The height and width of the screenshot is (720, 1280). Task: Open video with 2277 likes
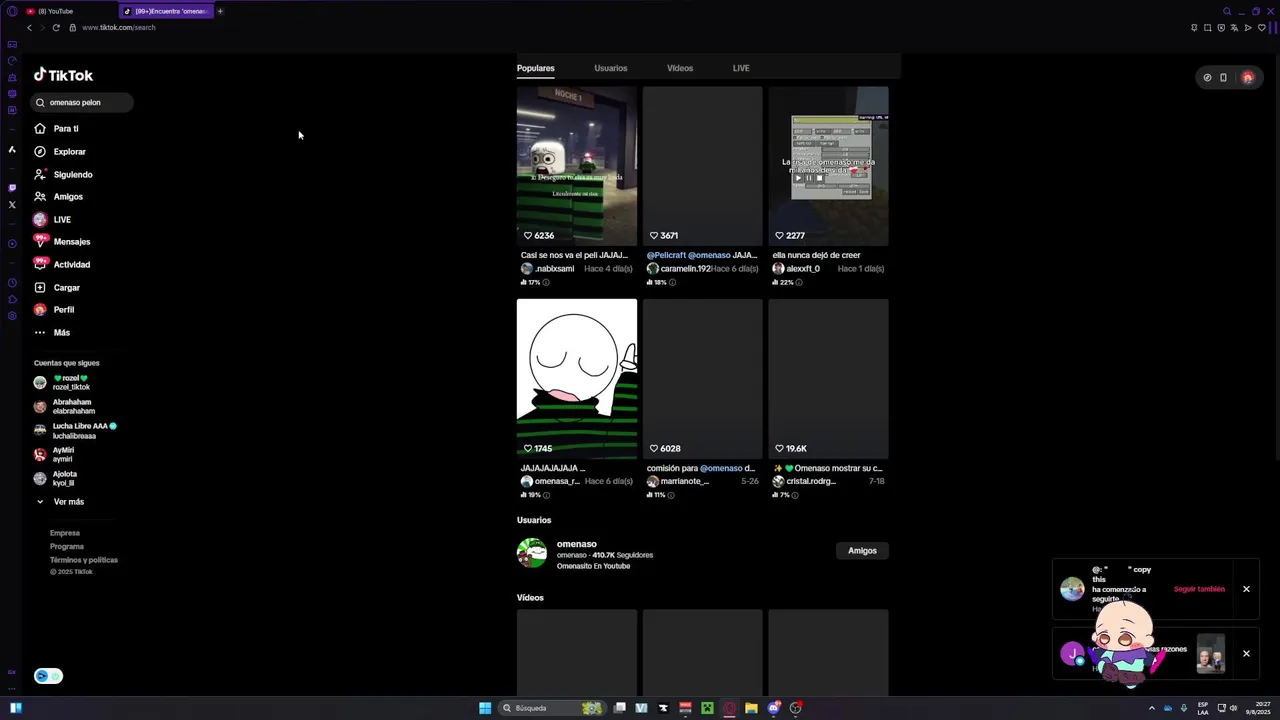pos(828,165)
